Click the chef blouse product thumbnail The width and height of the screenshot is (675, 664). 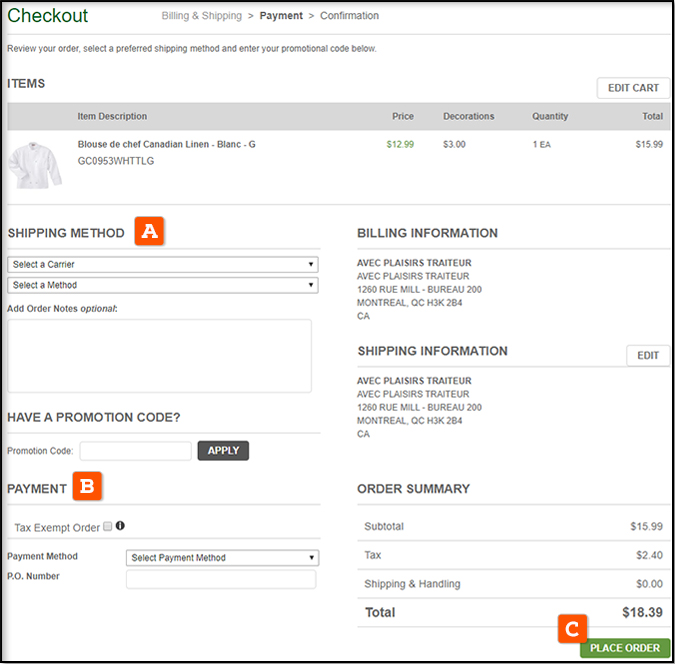coord(36,163)
